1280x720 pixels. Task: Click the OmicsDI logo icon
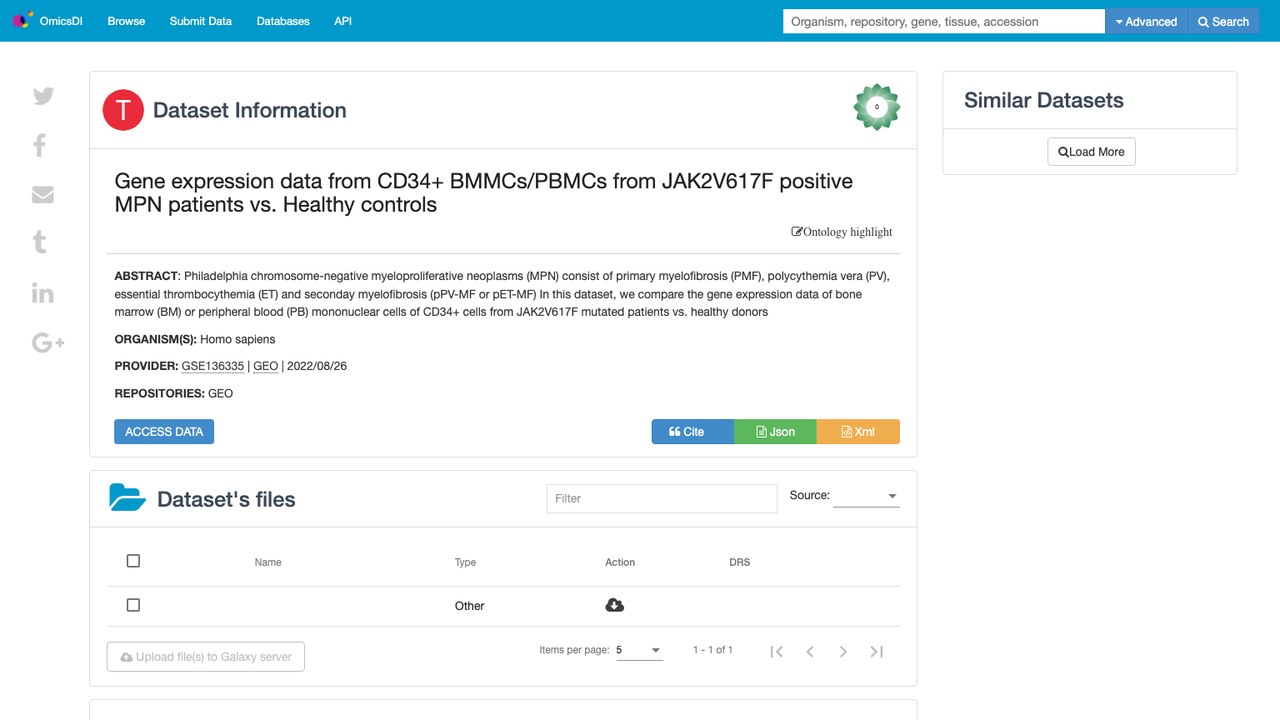22,21
